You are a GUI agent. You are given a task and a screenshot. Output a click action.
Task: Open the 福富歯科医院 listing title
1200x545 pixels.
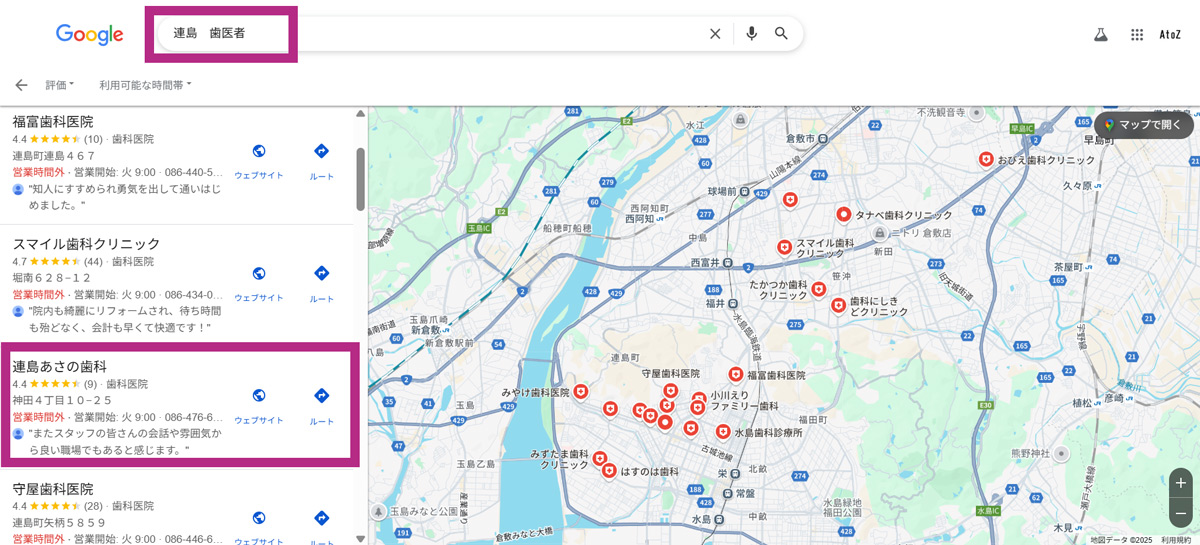coord(53,121)
